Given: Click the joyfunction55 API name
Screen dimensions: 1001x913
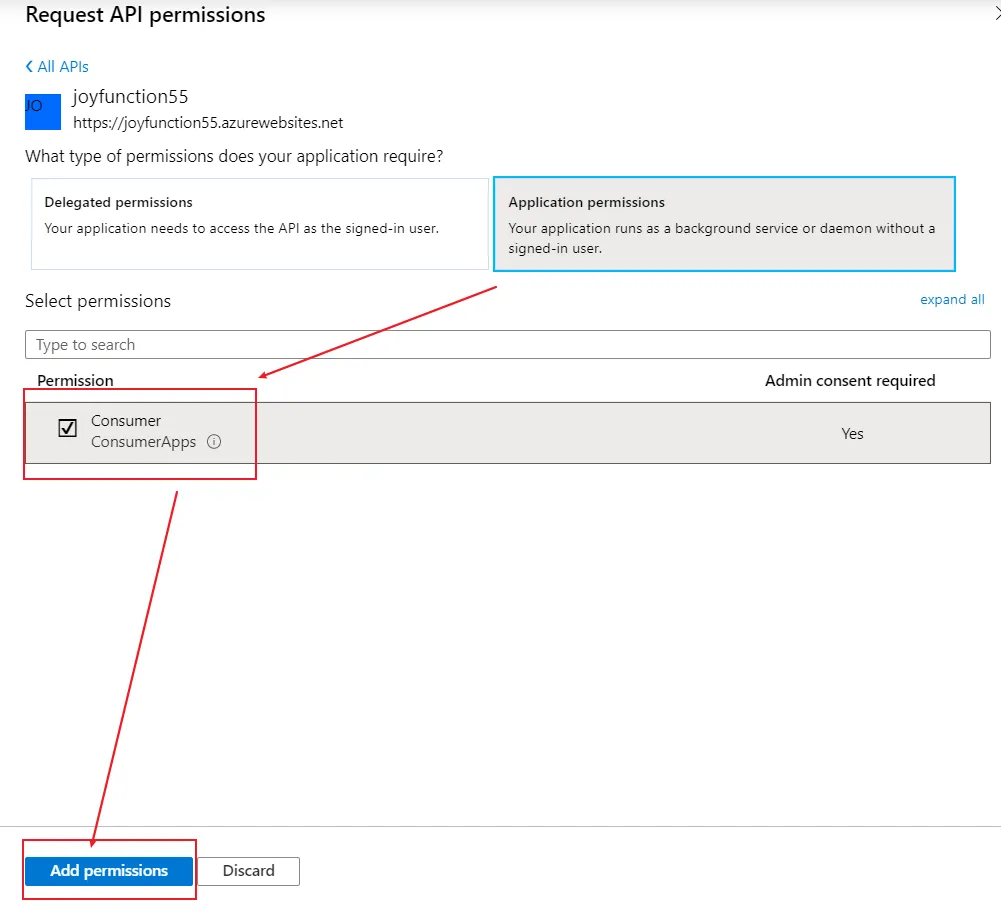Looking at the screenshot, I should 131,97.
